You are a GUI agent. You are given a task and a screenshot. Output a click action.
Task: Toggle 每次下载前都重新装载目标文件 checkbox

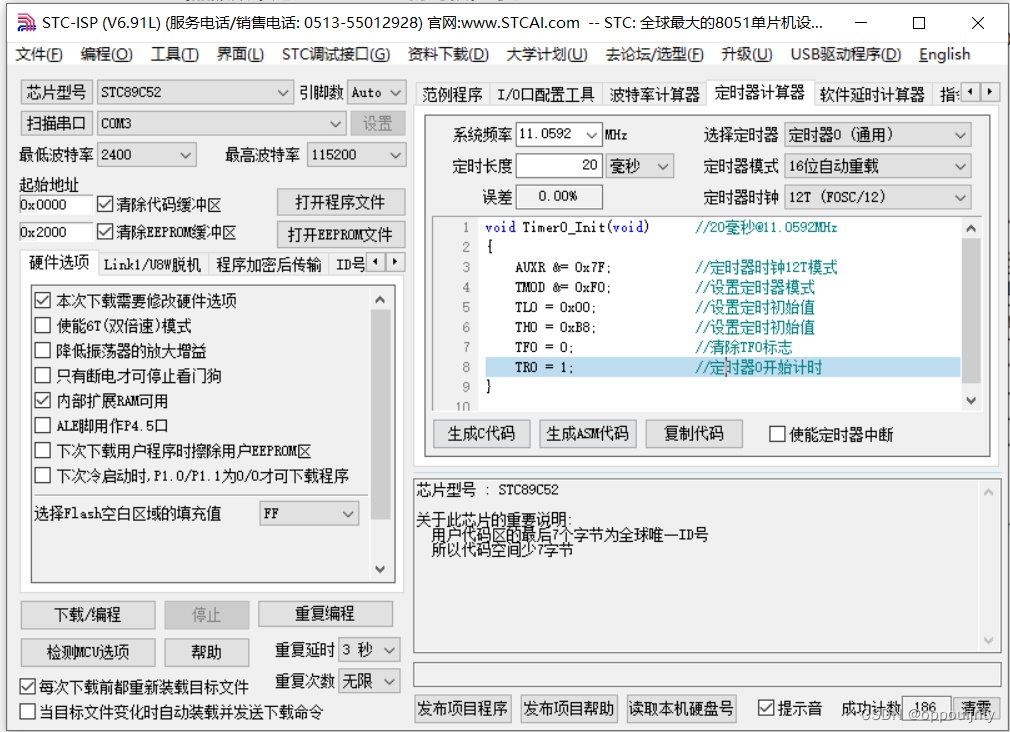pos(27,687)
